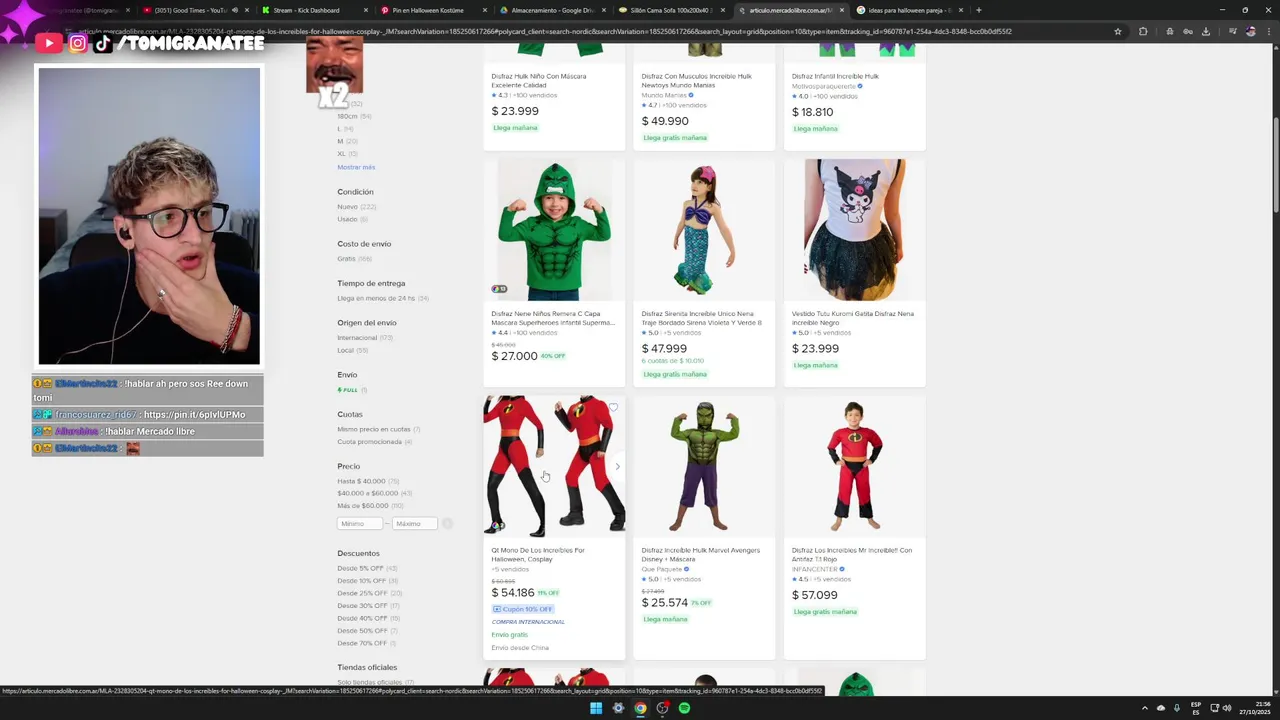Open Settings from the taskbar

coord(618,708)
